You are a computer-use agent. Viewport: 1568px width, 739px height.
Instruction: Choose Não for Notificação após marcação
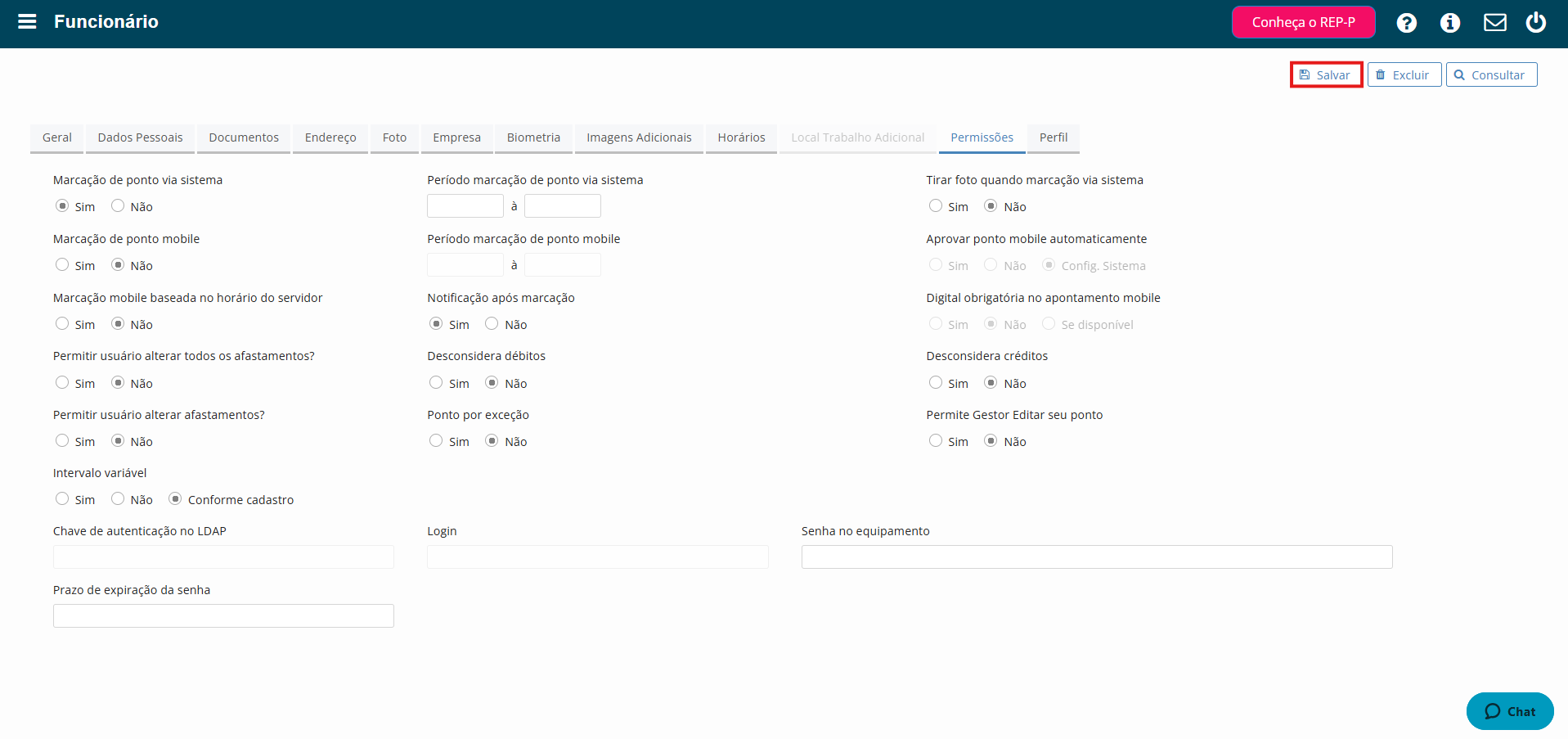coord(492,324)
